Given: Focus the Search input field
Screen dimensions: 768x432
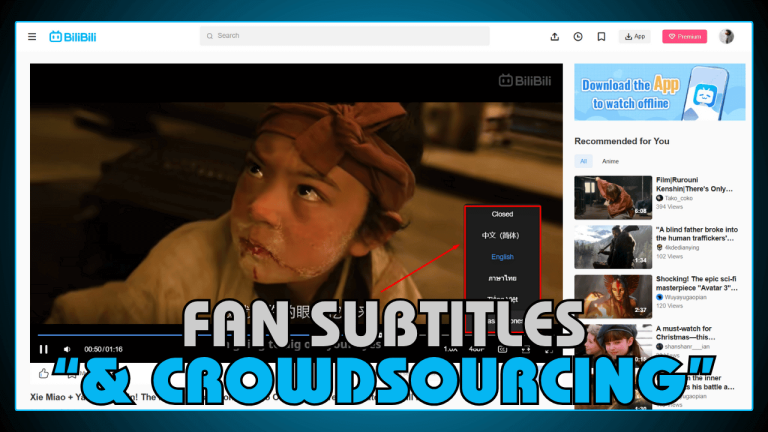Looking at the screenshot, I should (x=345, y=36).
